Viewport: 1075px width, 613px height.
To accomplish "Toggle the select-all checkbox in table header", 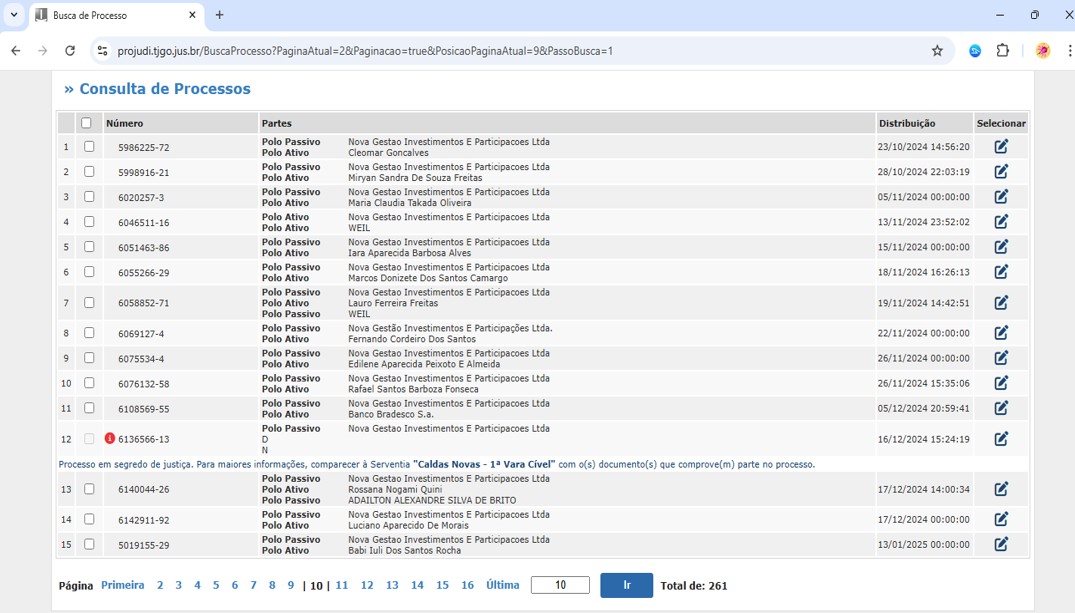I will coord(86,123).
